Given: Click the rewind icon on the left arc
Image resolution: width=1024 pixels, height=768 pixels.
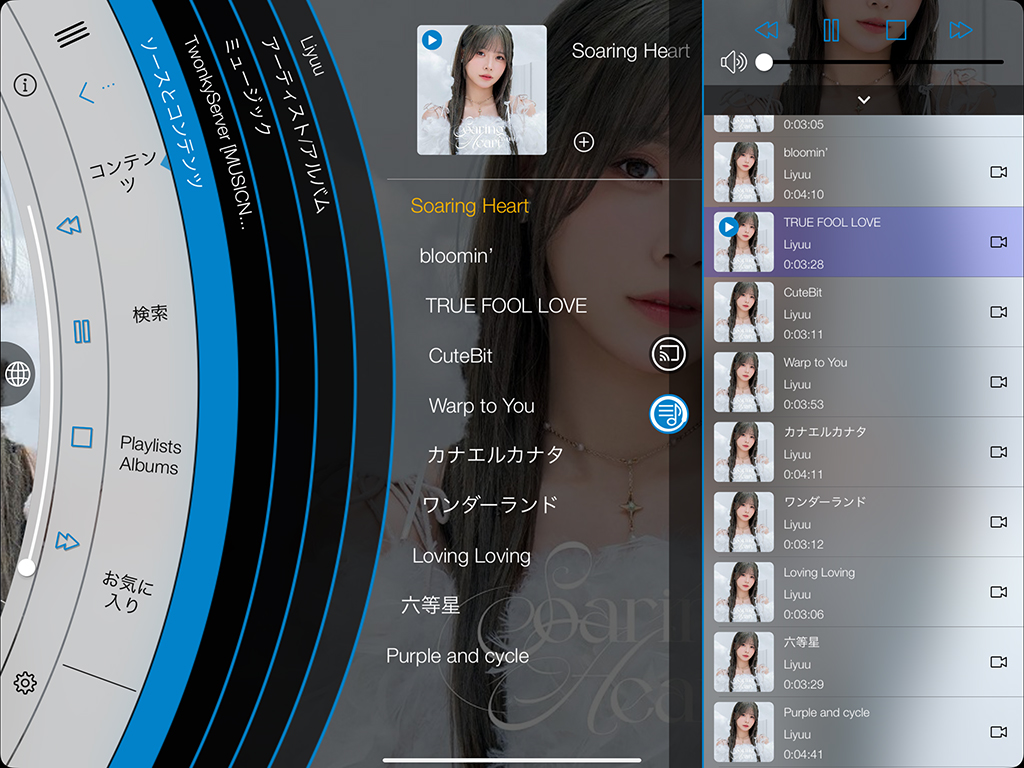Looking at the screenshot, I should point(69,225).
